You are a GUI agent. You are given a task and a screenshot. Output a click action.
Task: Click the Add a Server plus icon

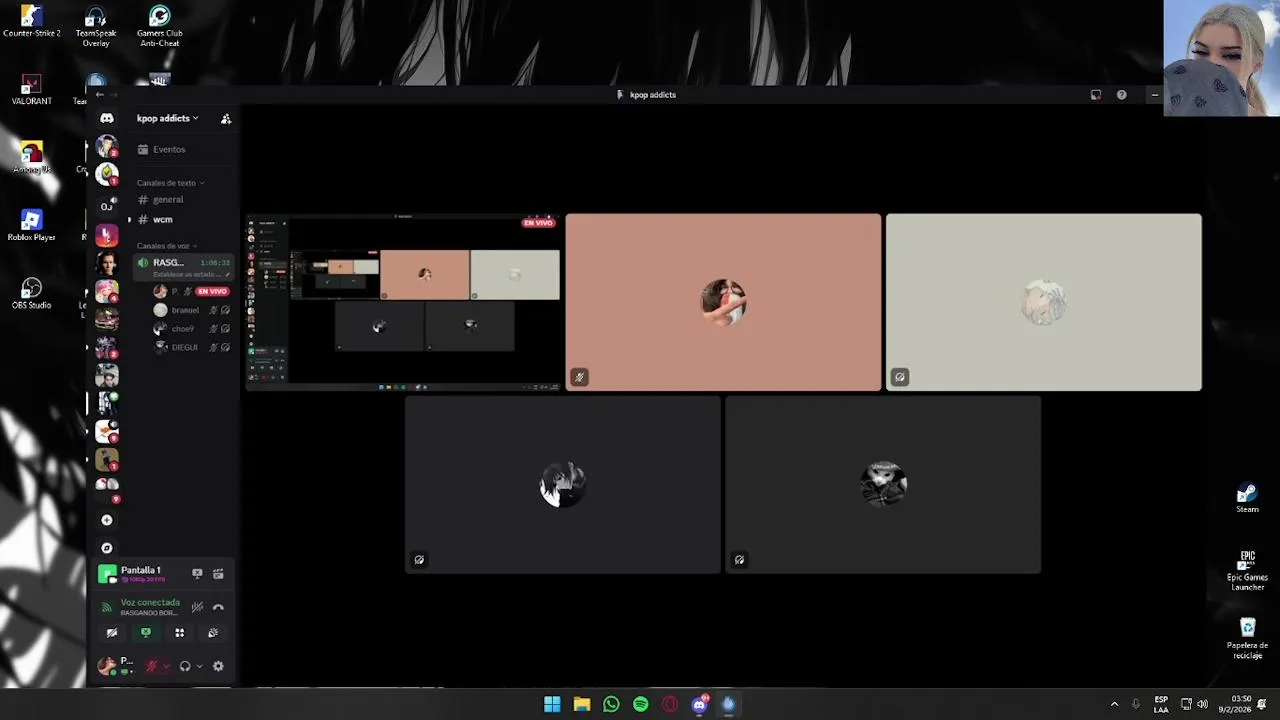(107, 520)
